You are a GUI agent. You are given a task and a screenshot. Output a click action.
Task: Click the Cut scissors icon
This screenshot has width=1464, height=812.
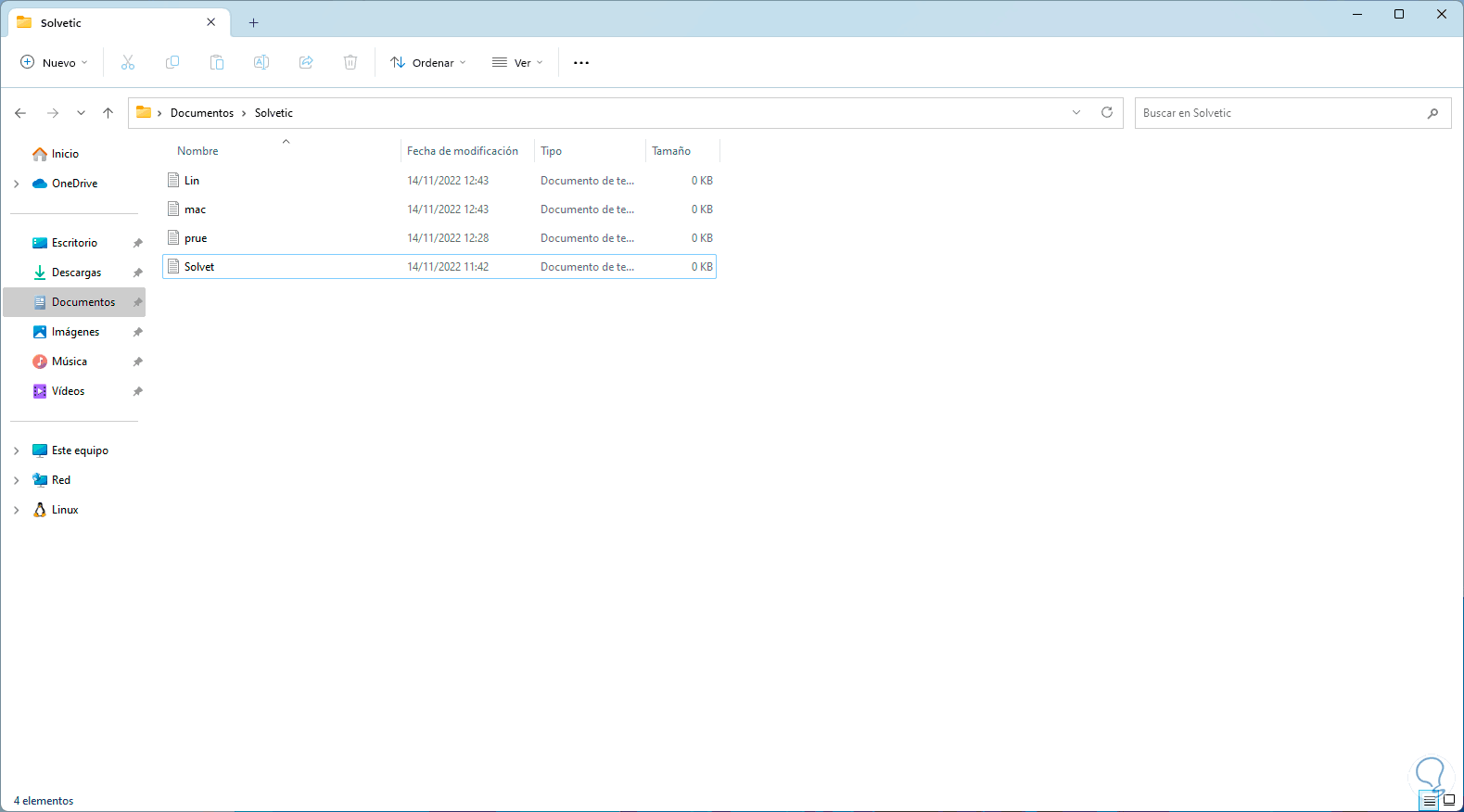pos(128,62)
